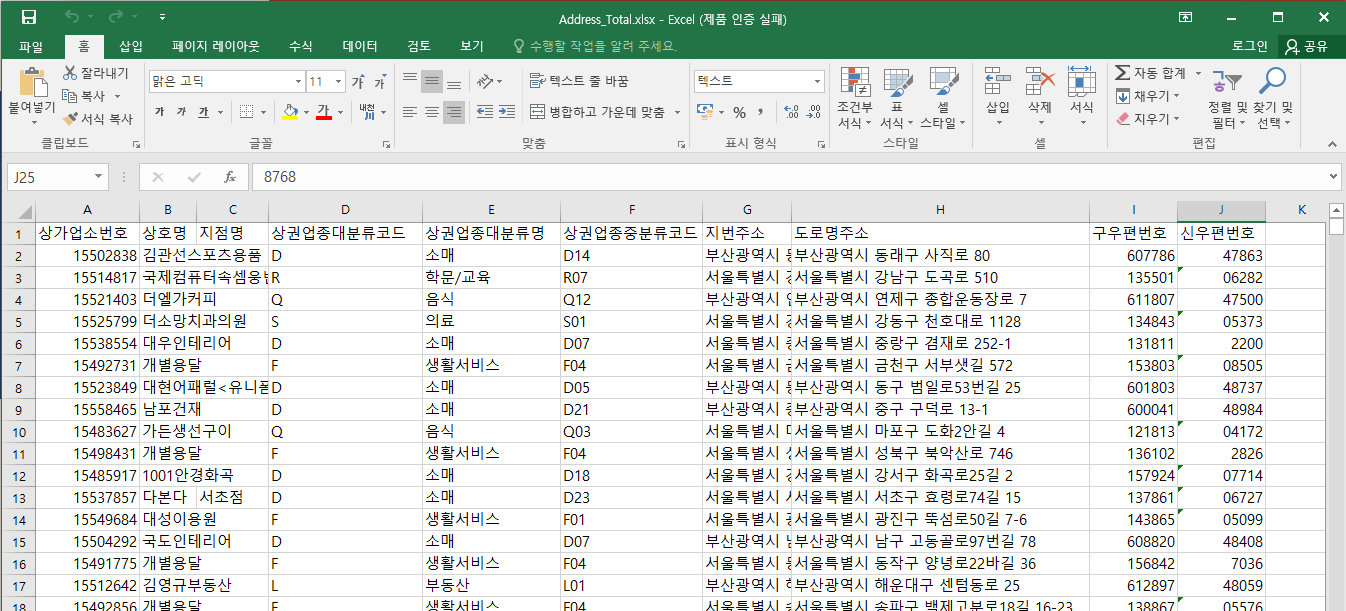Switch to Page Layout (페이지 레이아웃) tab
Image resolution: width=1346 pixels, height=611 pixels.
click(215, 46)
